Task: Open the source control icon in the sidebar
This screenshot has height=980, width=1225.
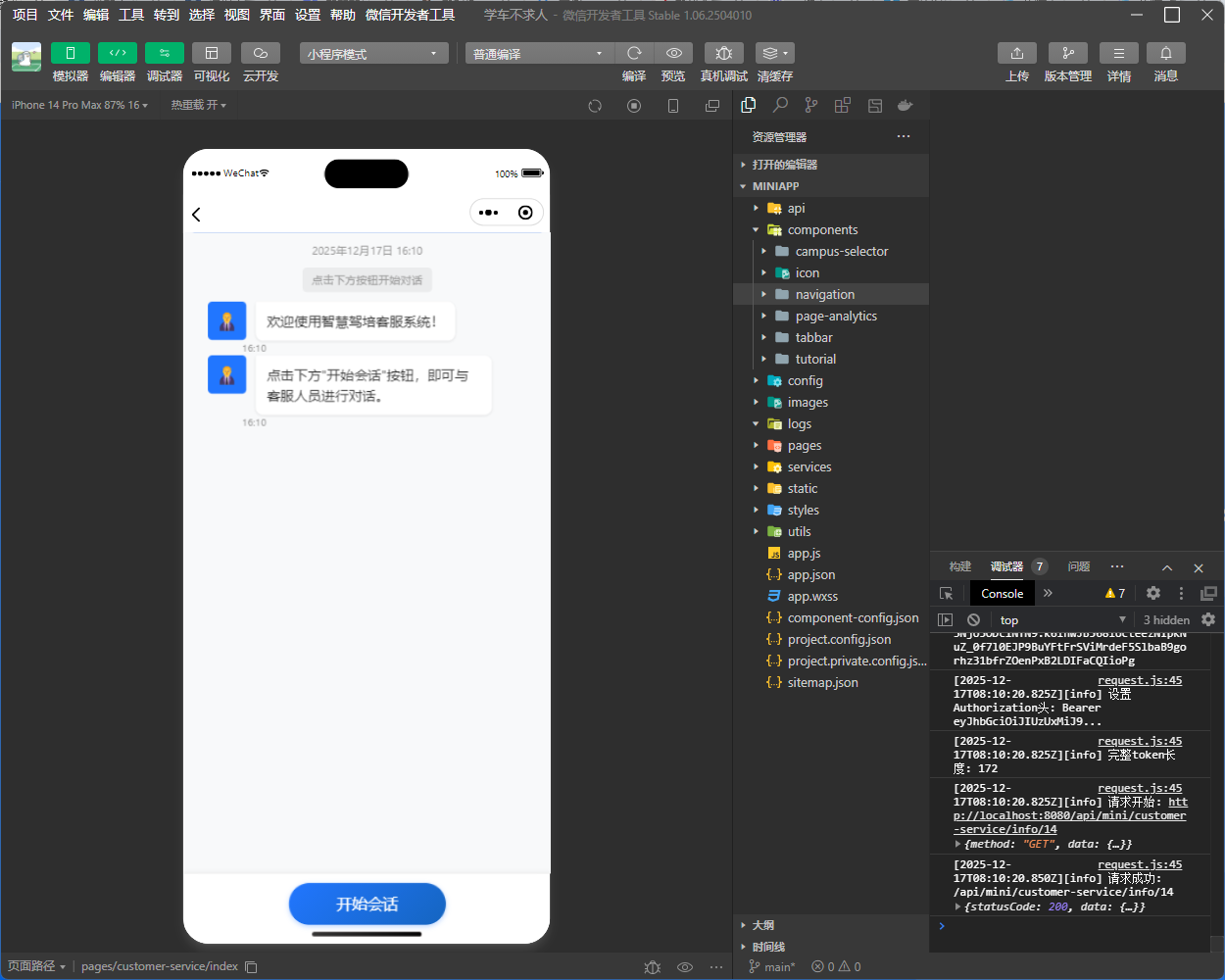Action: tap(810, 105)
